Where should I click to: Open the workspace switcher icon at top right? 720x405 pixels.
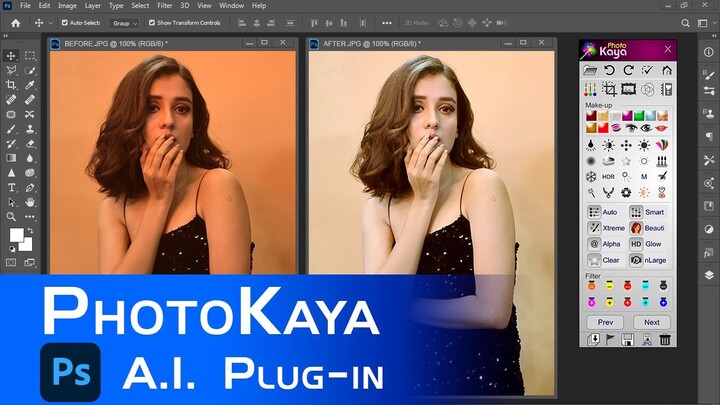pos(703,23)
